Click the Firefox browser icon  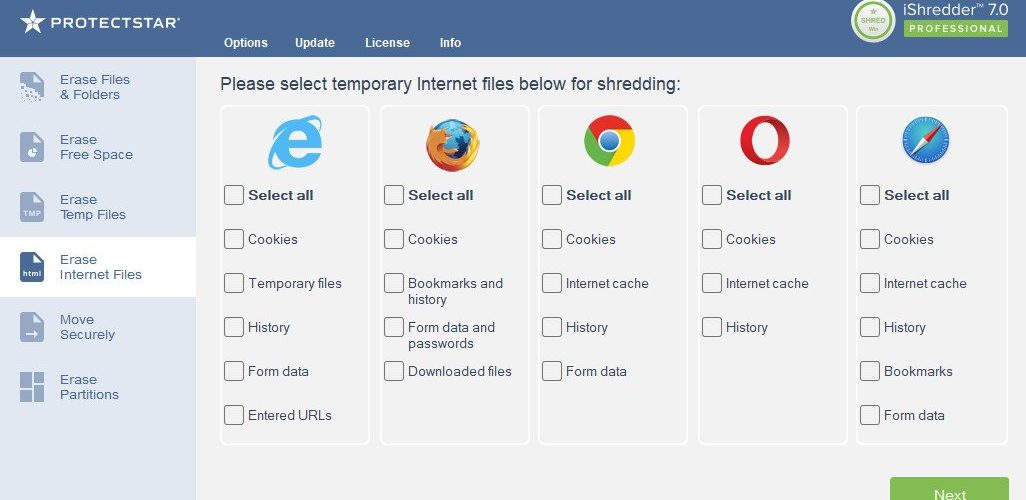453,145
